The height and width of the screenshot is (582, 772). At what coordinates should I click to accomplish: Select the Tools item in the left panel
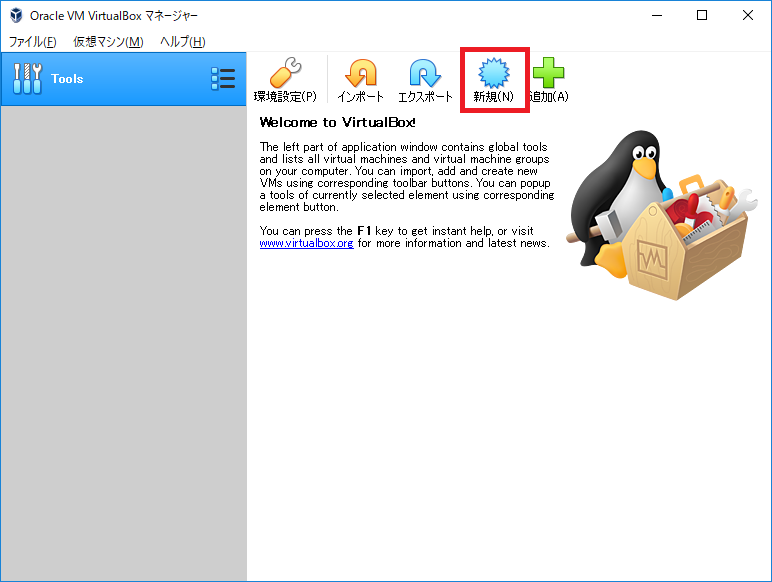click(x=123, y=79)
